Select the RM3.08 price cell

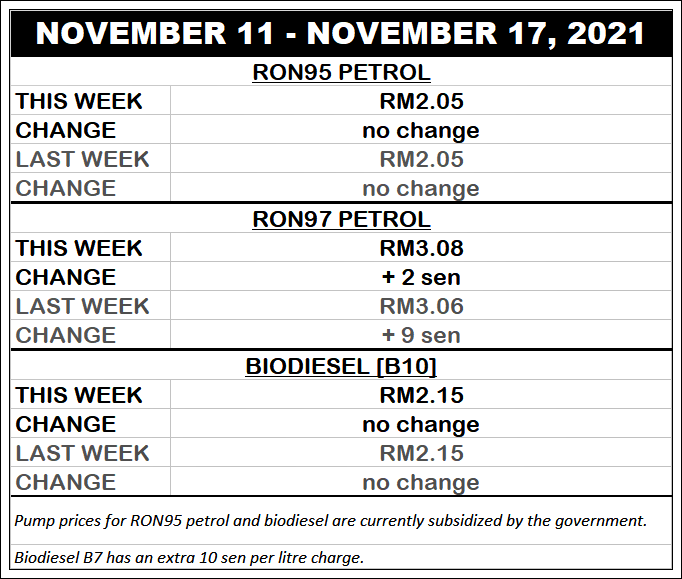pyautogui.click(x=421, y=249)
